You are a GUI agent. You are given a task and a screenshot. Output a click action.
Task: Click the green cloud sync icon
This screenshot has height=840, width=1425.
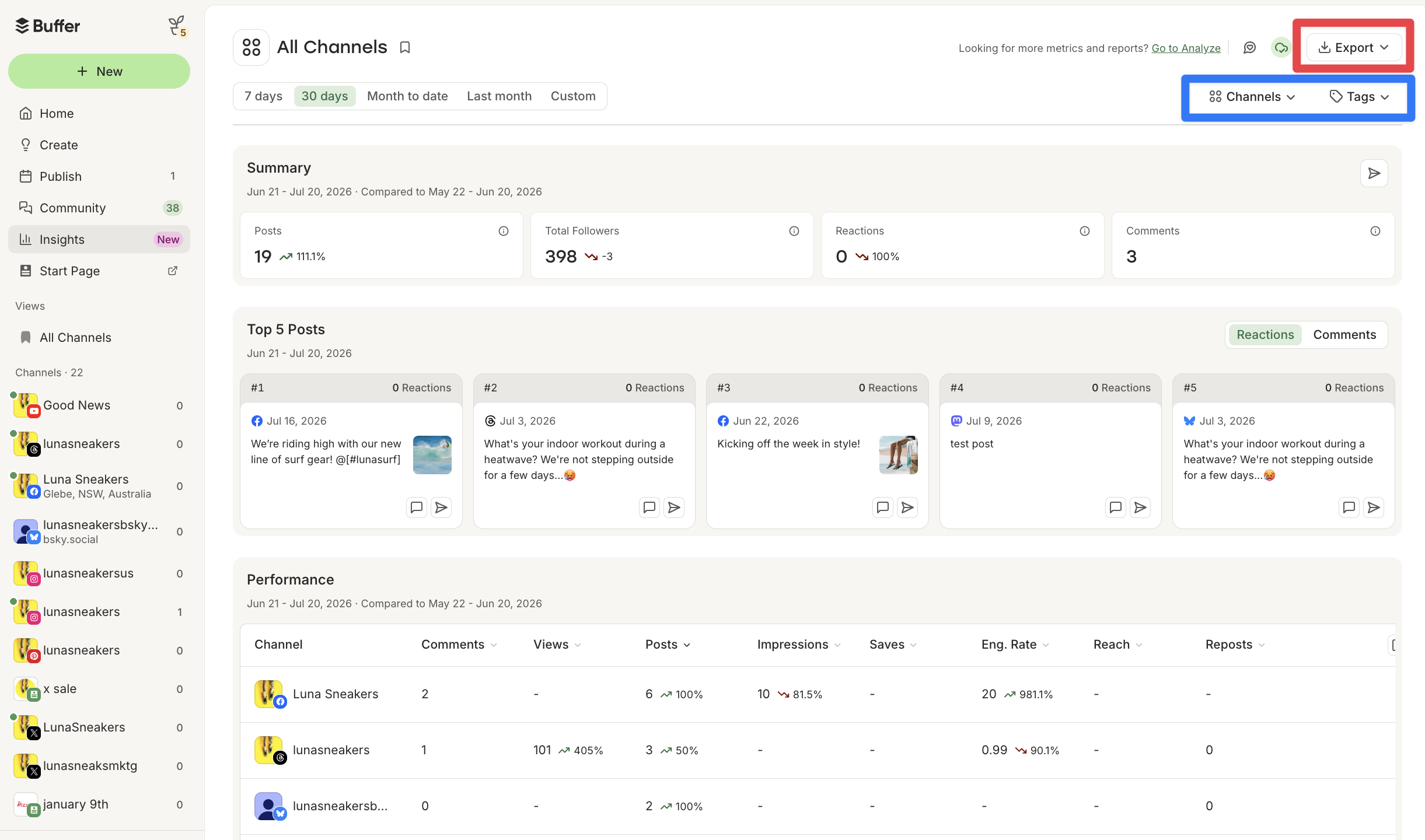click(x=1281, y=48)
